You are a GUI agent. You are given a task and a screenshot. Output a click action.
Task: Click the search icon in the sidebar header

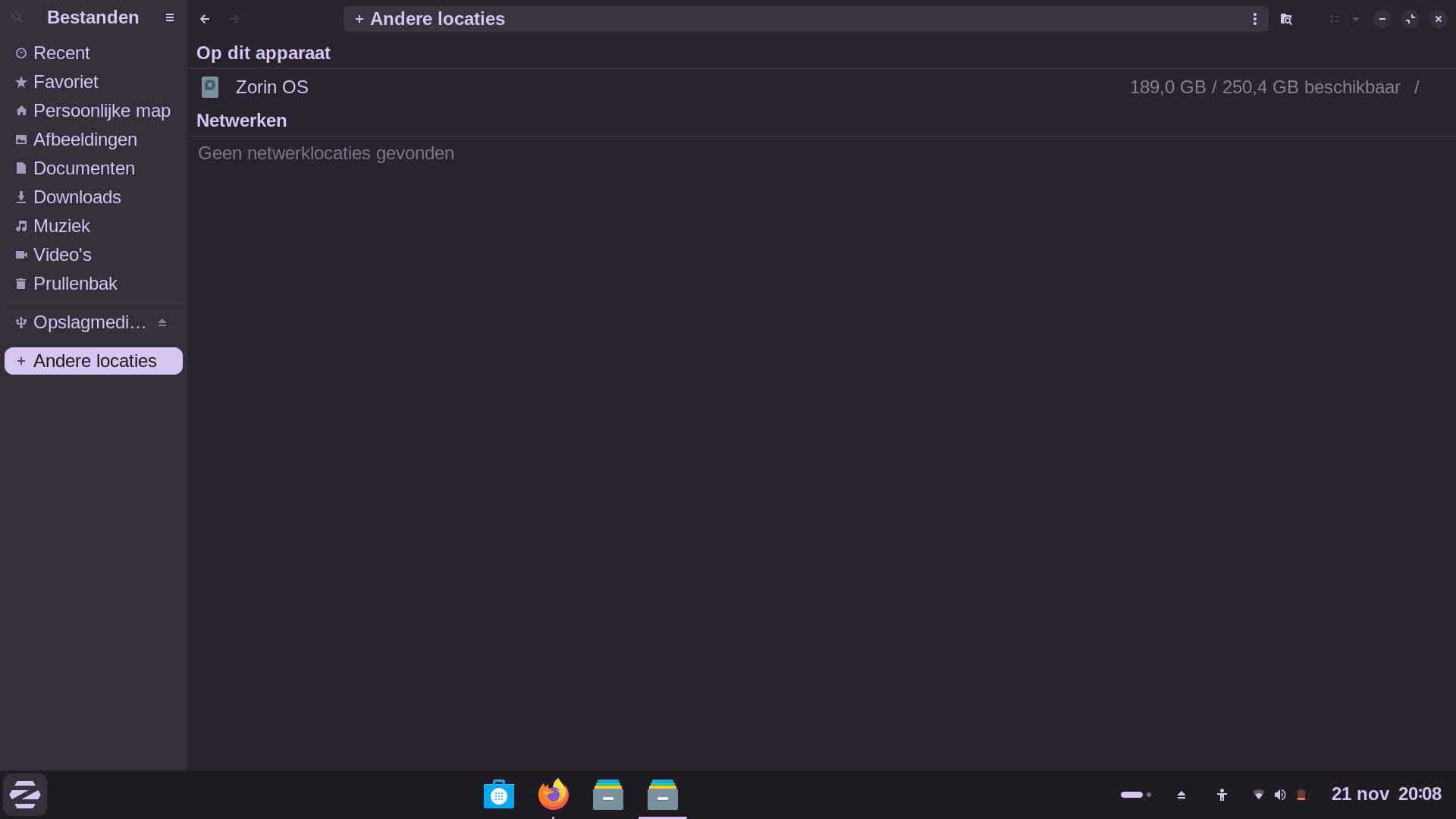pyautogui.click(x=17, y=18)
